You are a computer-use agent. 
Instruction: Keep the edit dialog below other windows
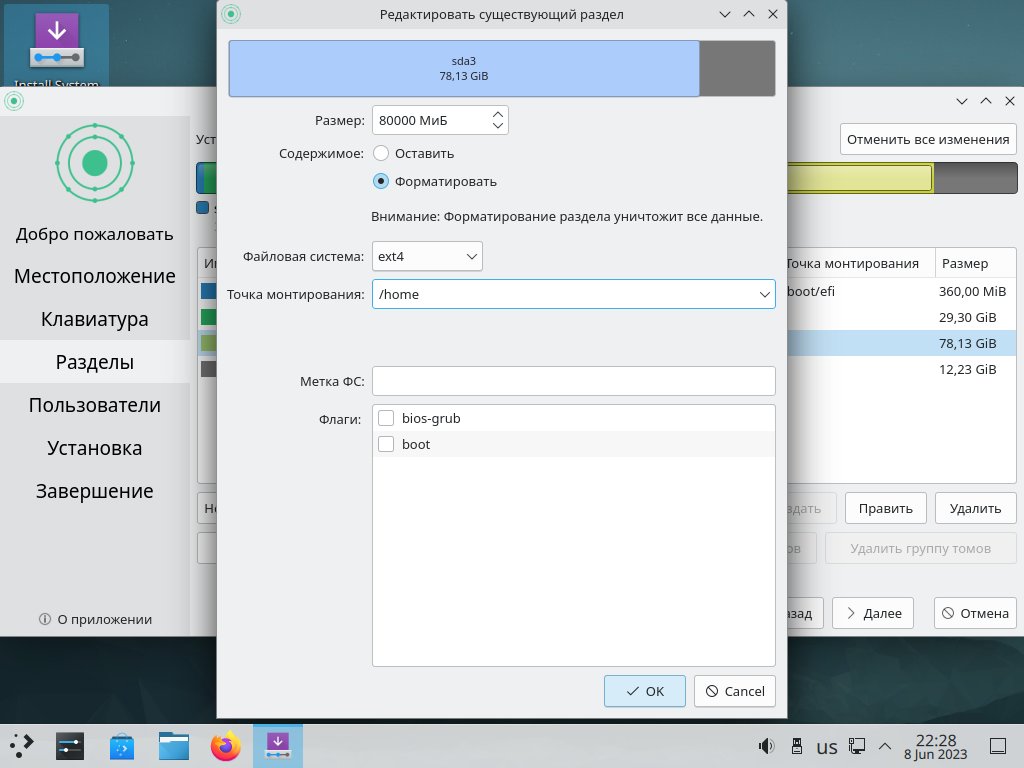pyautogui.click(x=725, y=14)
